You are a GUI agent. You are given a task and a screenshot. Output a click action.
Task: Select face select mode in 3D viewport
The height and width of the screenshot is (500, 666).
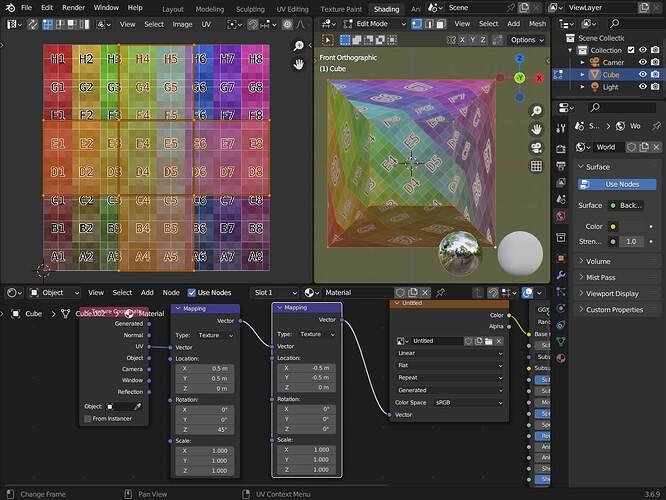click(441, 24)
